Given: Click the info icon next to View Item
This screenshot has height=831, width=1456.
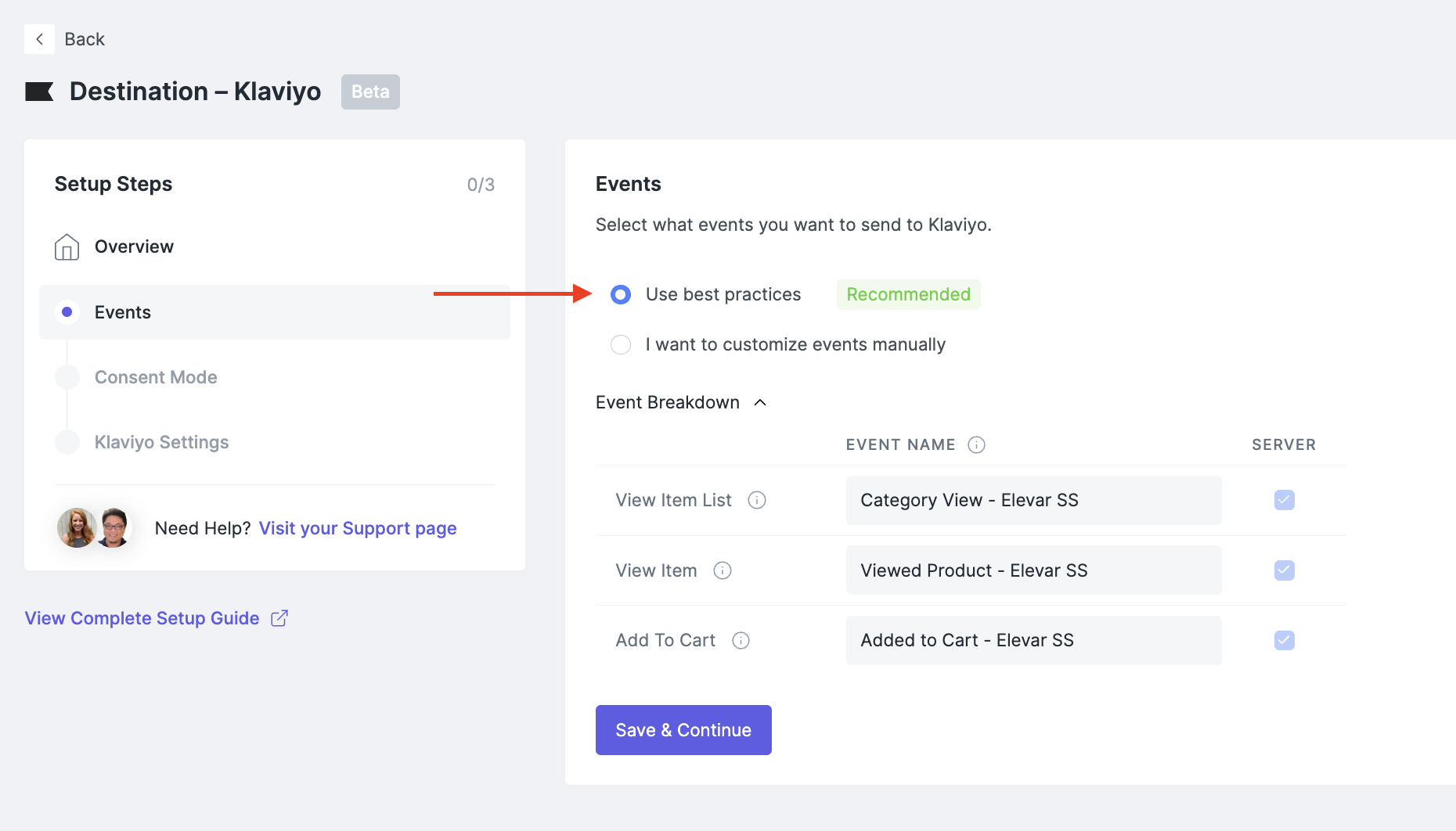Looking at the screenshot, I should 722,570.
